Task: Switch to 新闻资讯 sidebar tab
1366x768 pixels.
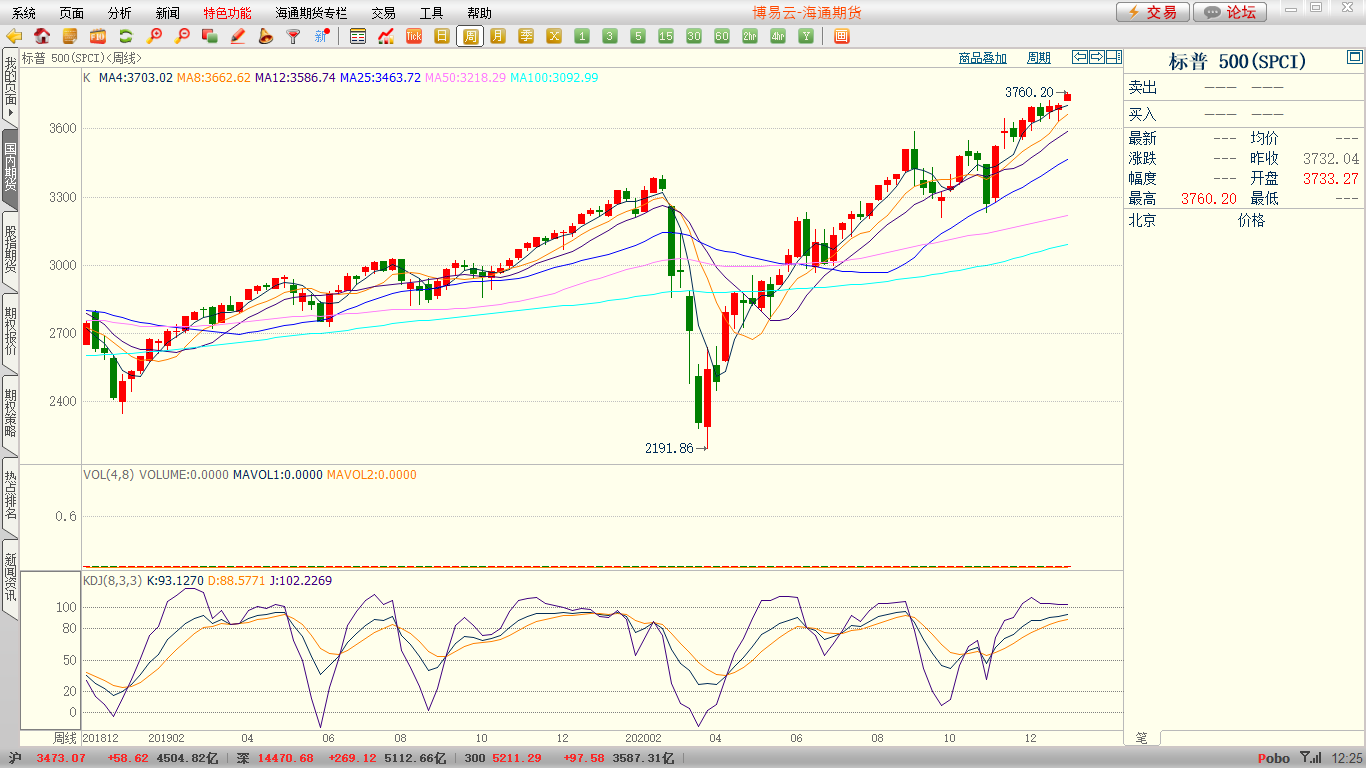Action: click(10, 578)
